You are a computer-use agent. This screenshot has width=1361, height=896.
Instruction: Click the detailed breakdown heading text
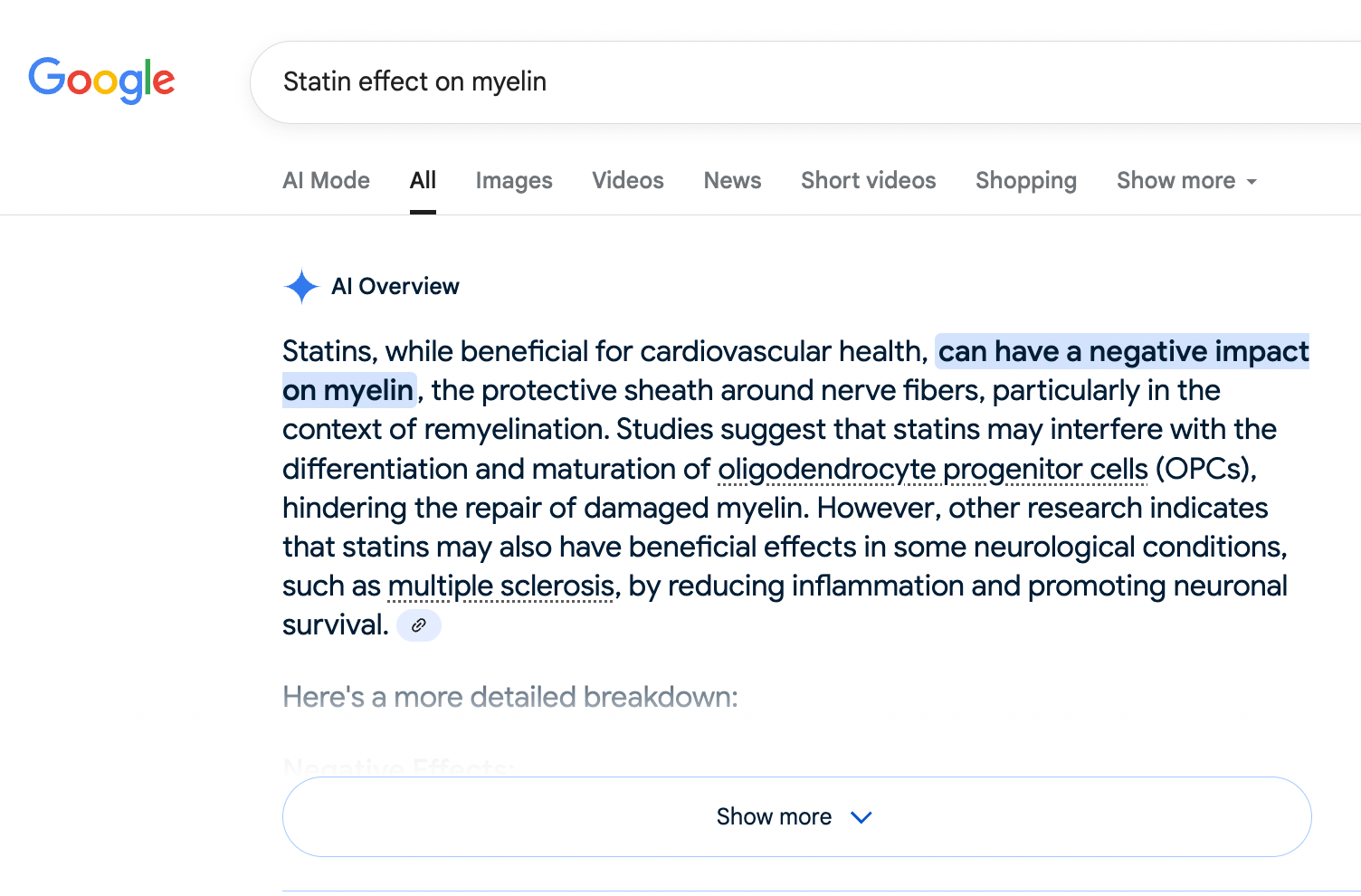[x=509, y=697]
